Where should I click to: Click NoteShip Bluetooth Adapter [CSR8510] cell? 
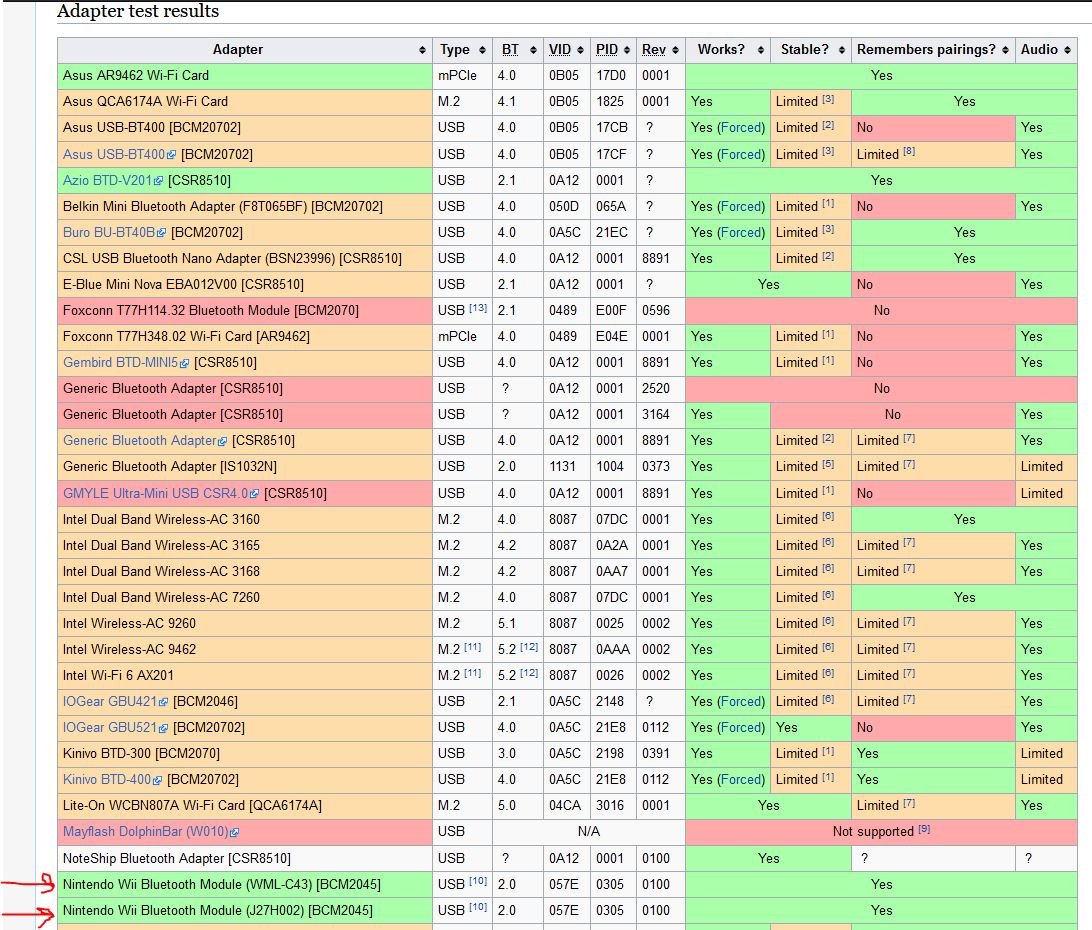[x=244, y=858]
